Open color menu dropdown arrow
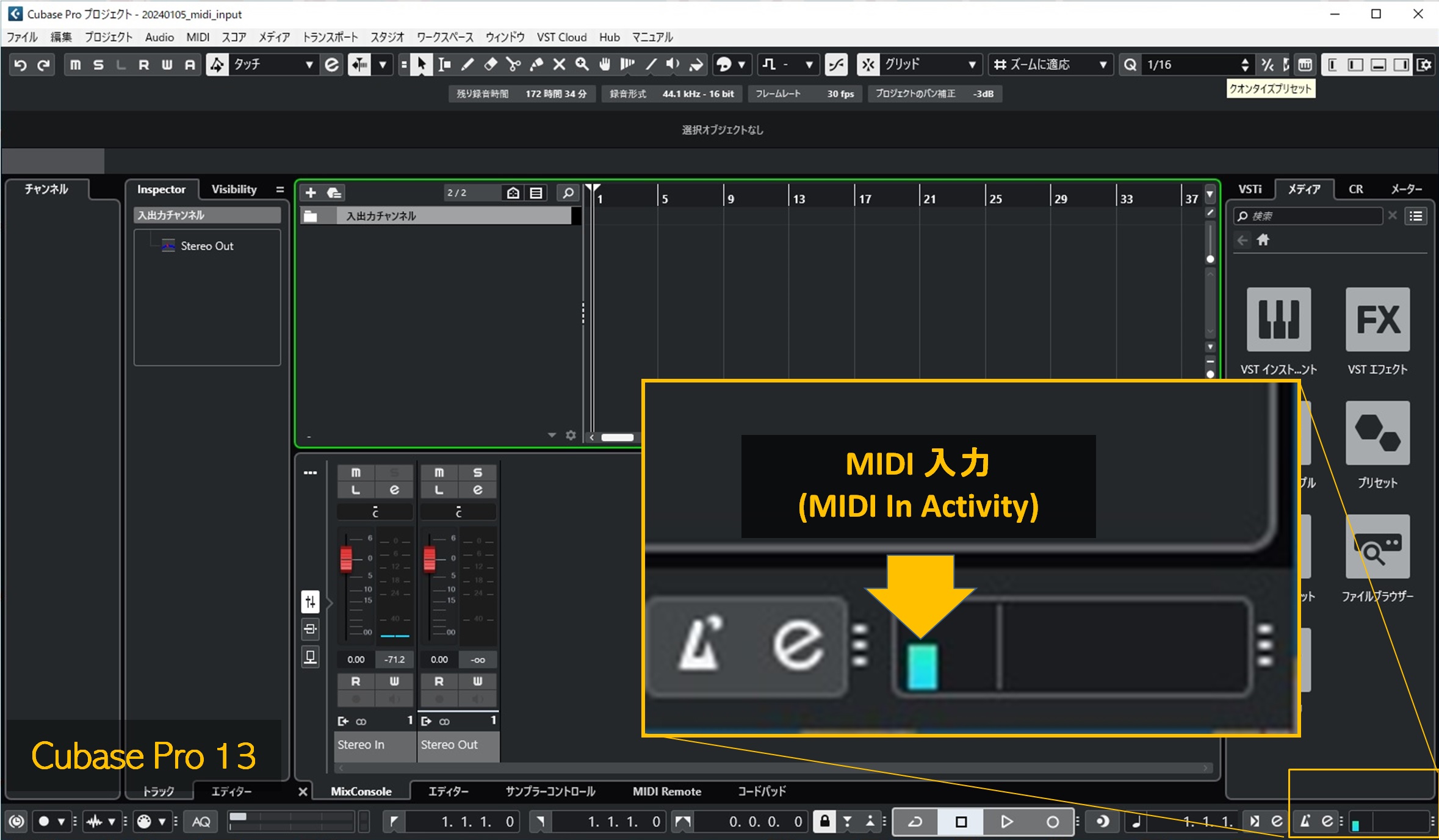Viewport: 1439px width, 840px height. point(742,65)
